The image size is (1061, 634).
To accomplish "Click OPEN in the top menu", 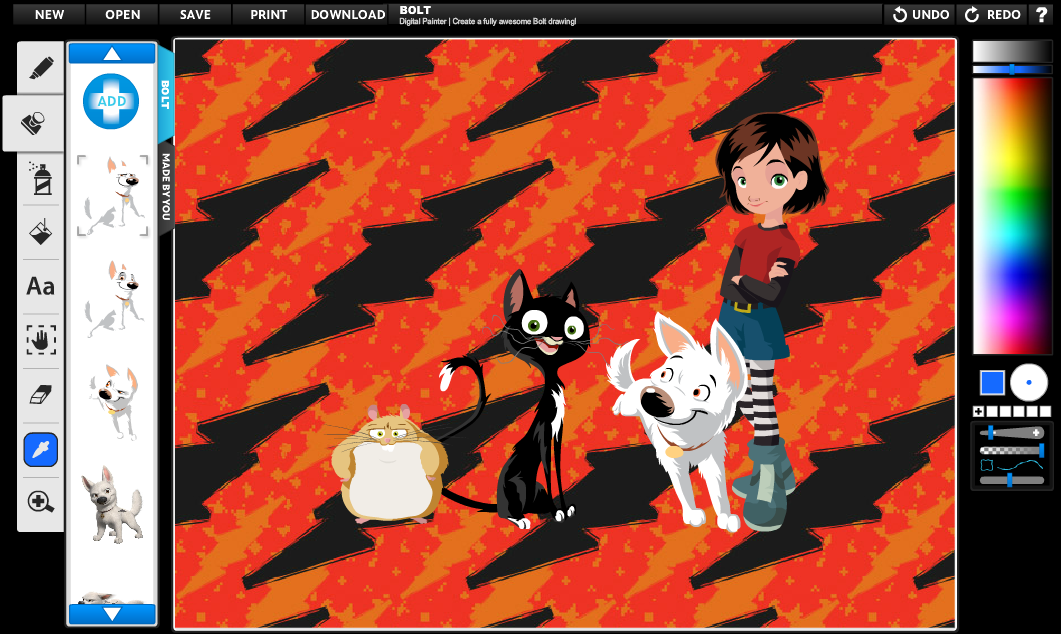I will pyautogui.click(x=122, y=14).
